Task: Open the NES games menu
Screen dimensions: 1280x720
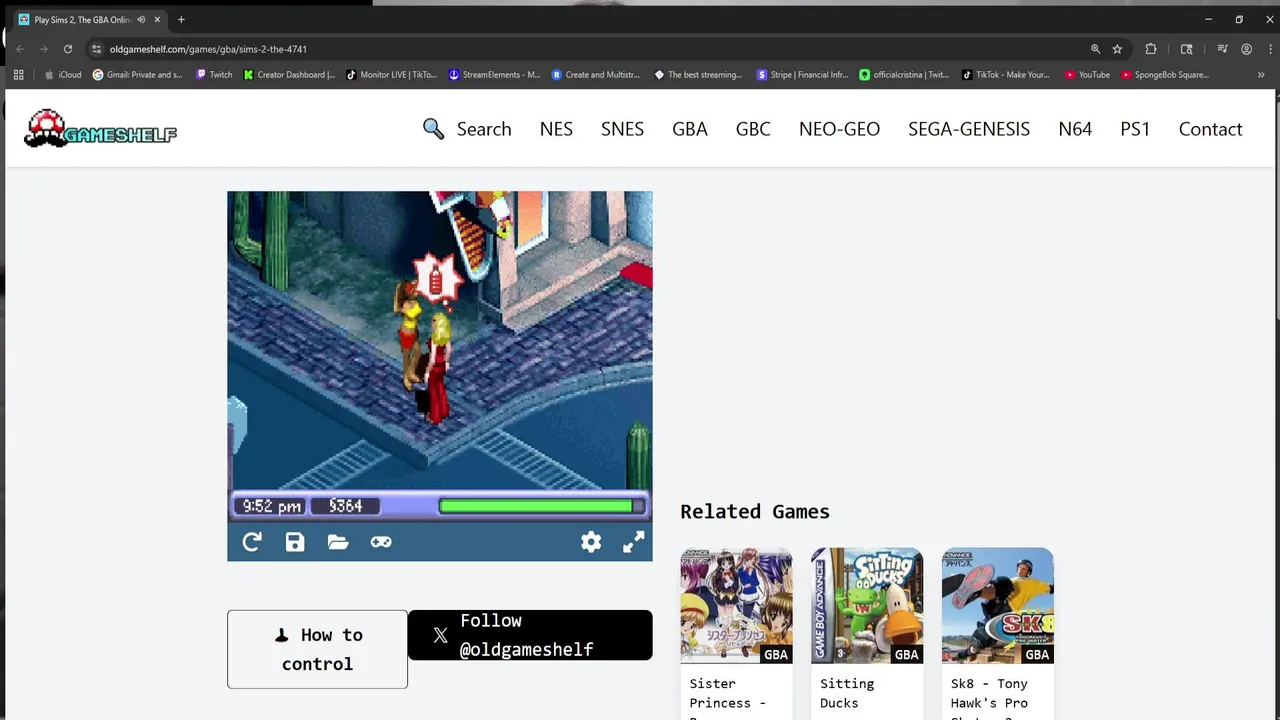Action: tap(556, 129)
